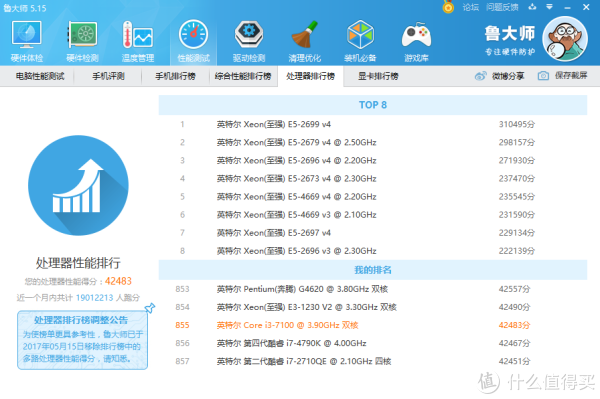
Task: Switch to 手机排行榜 tab
Action: coord(175,76)
